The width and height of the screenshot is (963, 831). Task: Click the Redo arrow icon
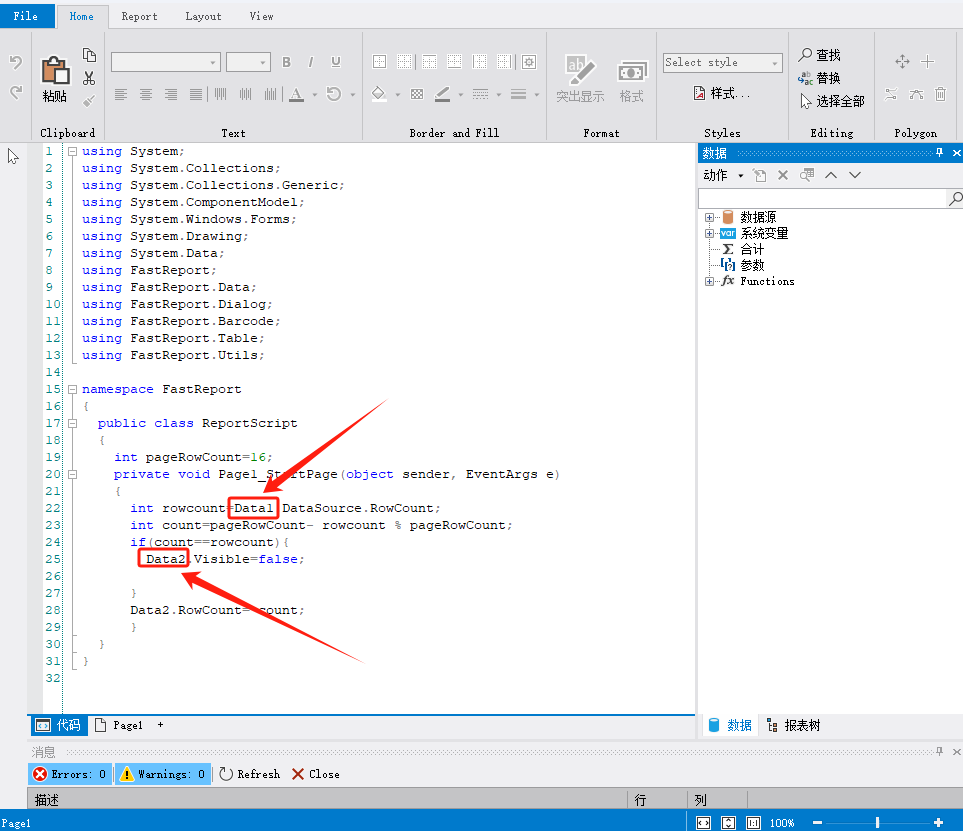click(x=16, y=92)
